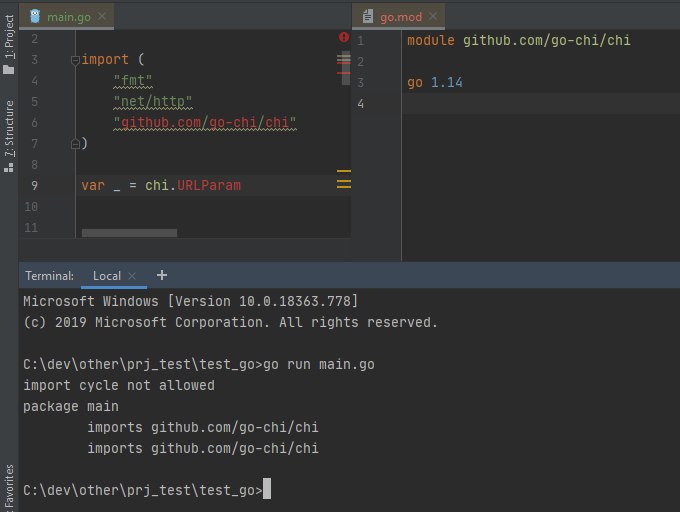Click fold marker at import block closing parenthesis
The height and width of the screenshot is (512, 680).
pos(75,143)
